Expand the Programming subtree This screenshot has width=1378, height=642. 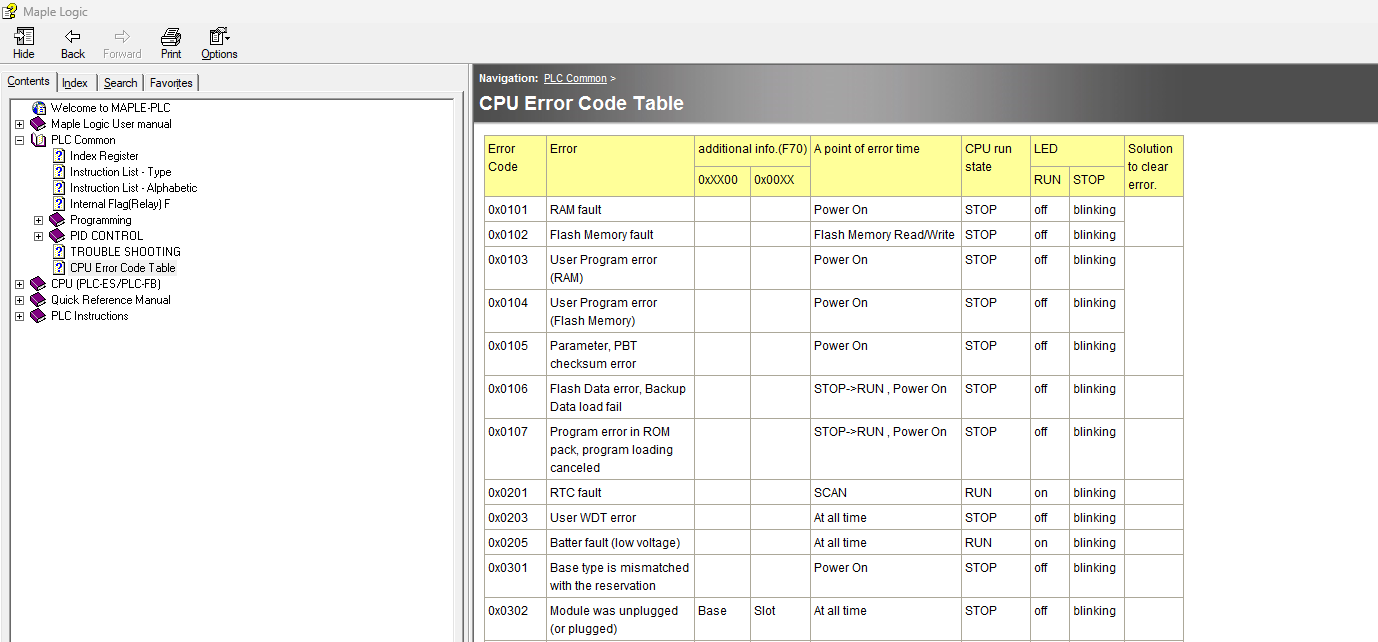point(38,219)
